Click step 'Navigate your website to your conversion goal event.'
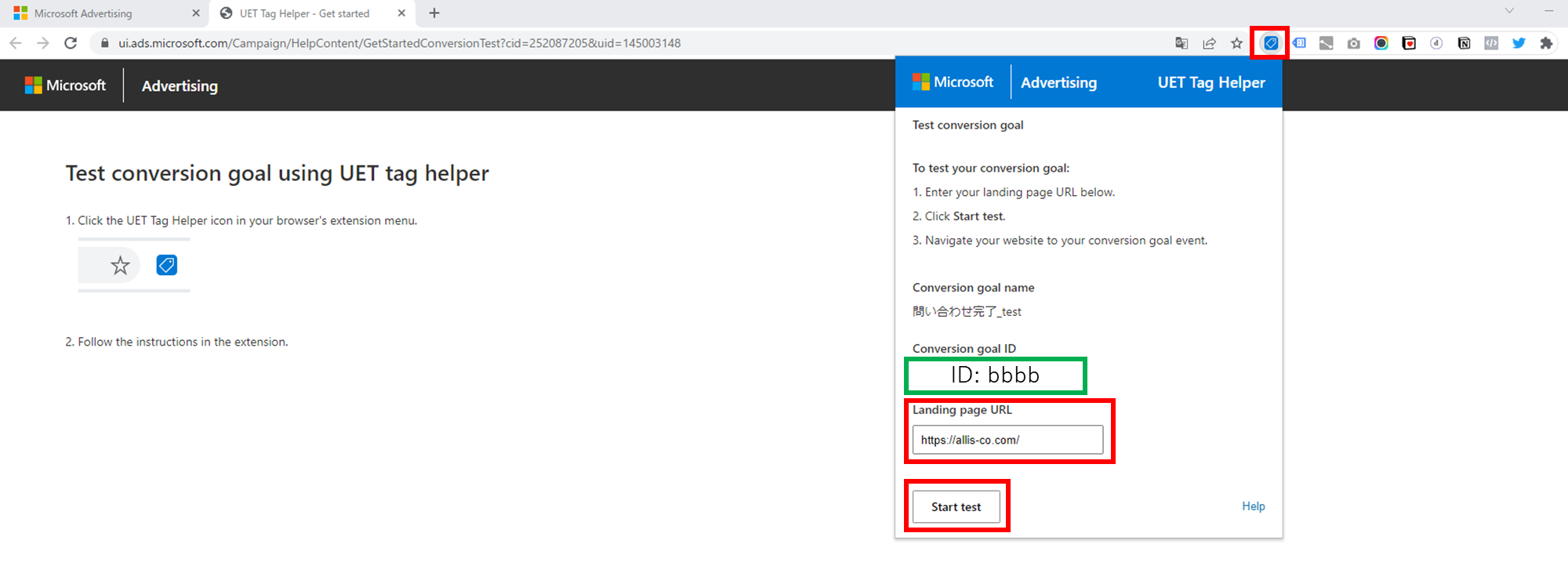 coord(1066,241)
